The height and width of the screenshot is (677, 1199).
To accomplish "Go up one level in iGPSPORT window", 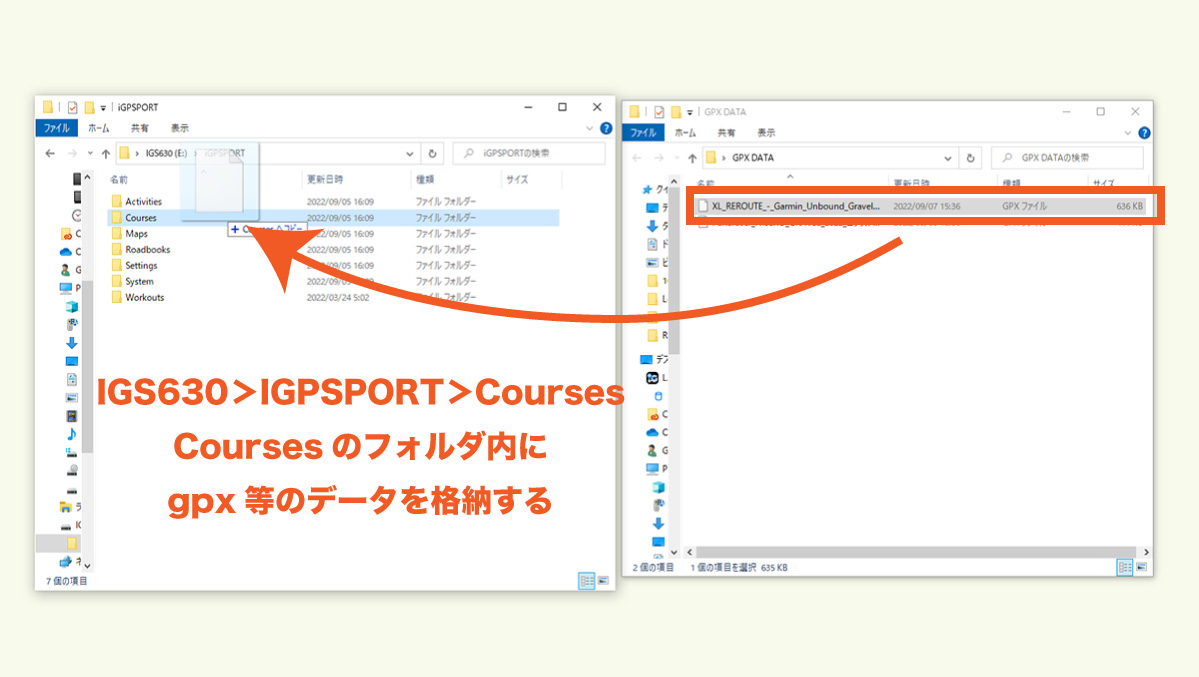I will click(106, 153).
